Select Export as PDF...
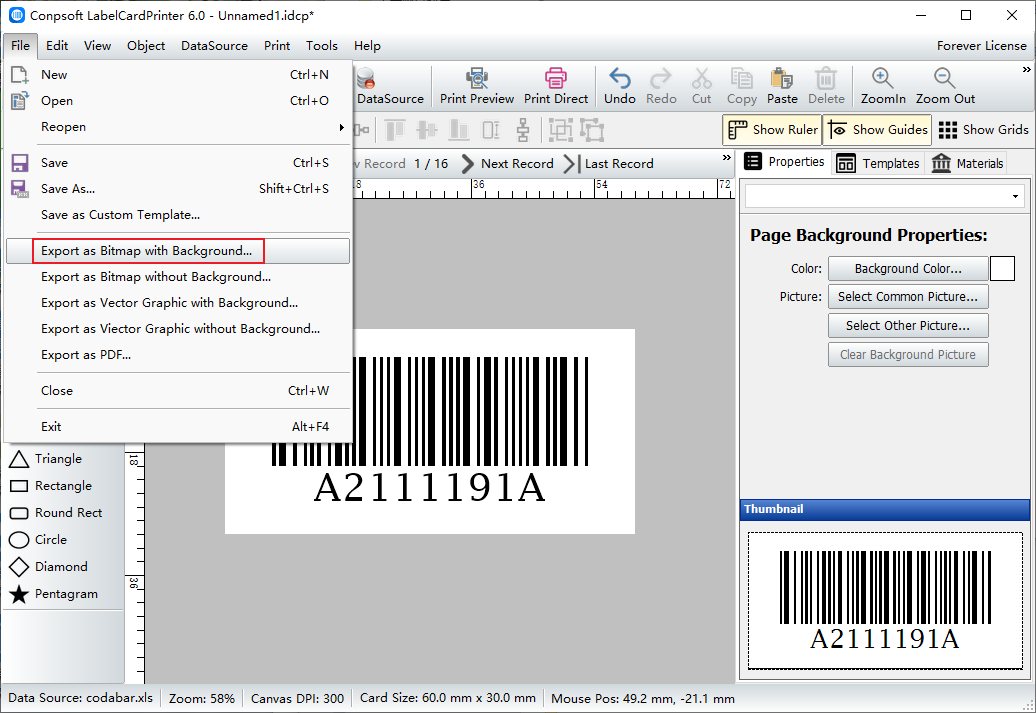Viewport: 1036px width, 713px height. click(177, 355)
